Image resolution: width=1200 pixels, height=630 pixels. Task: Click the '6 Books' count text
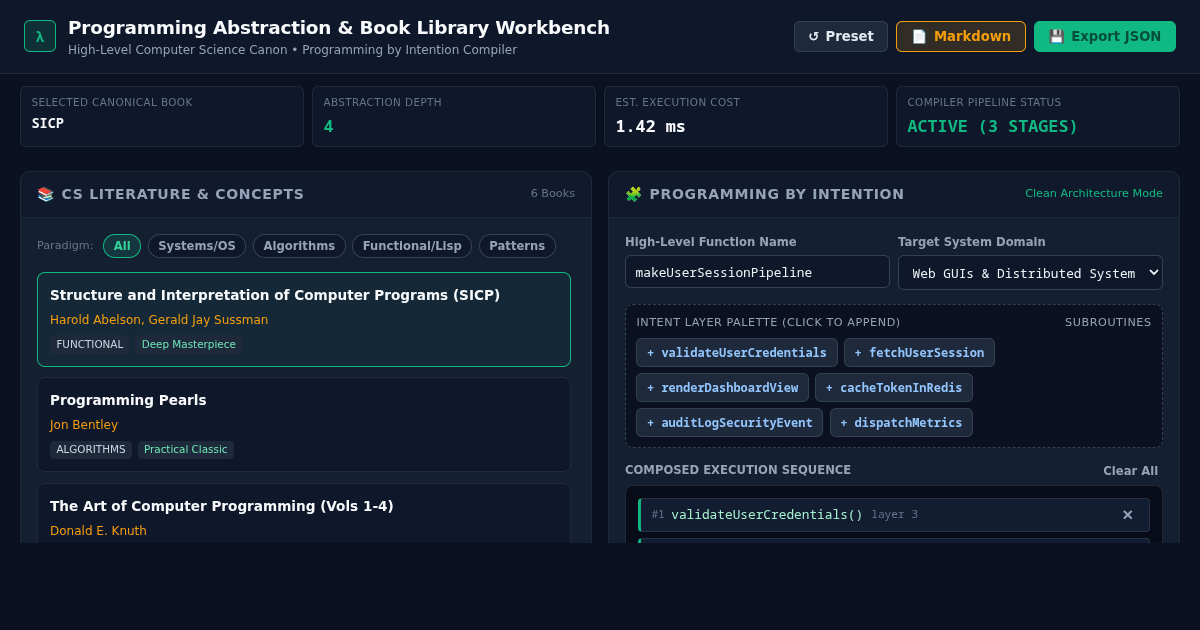pyautogui.click(x=553, y=194)
